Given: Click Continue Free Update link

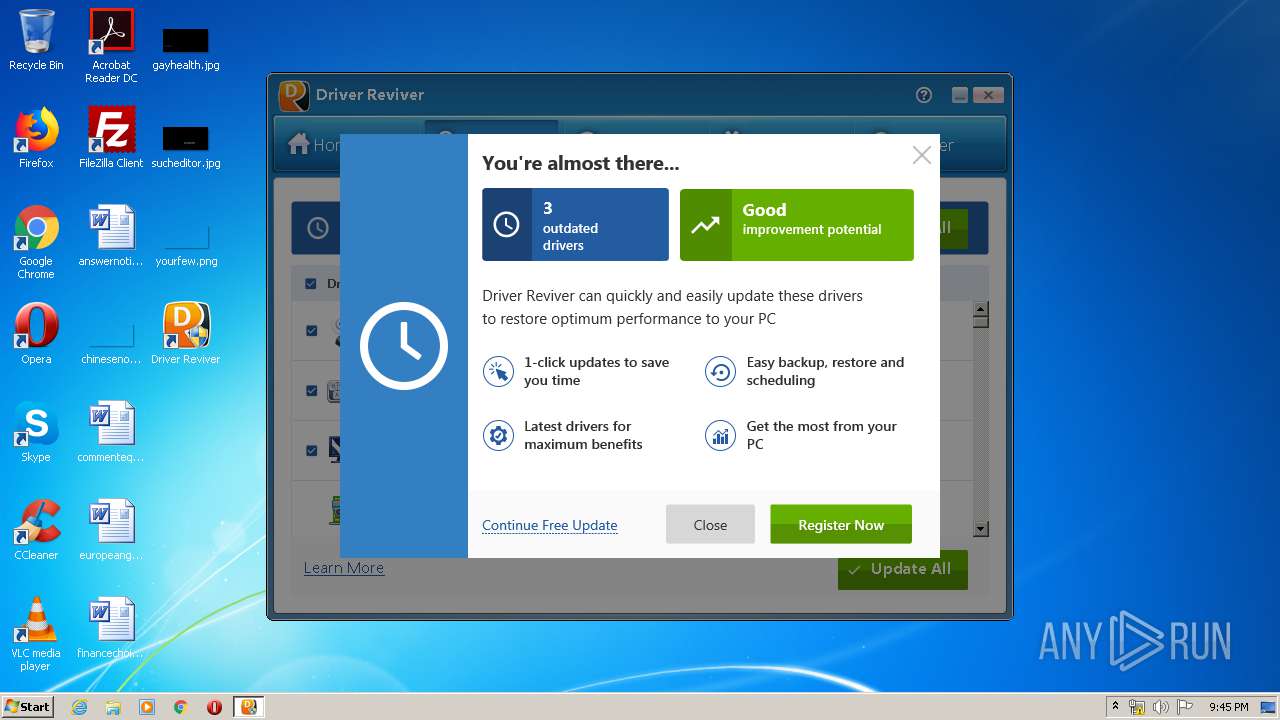Looking at the screenshot, I should [550, 525].
